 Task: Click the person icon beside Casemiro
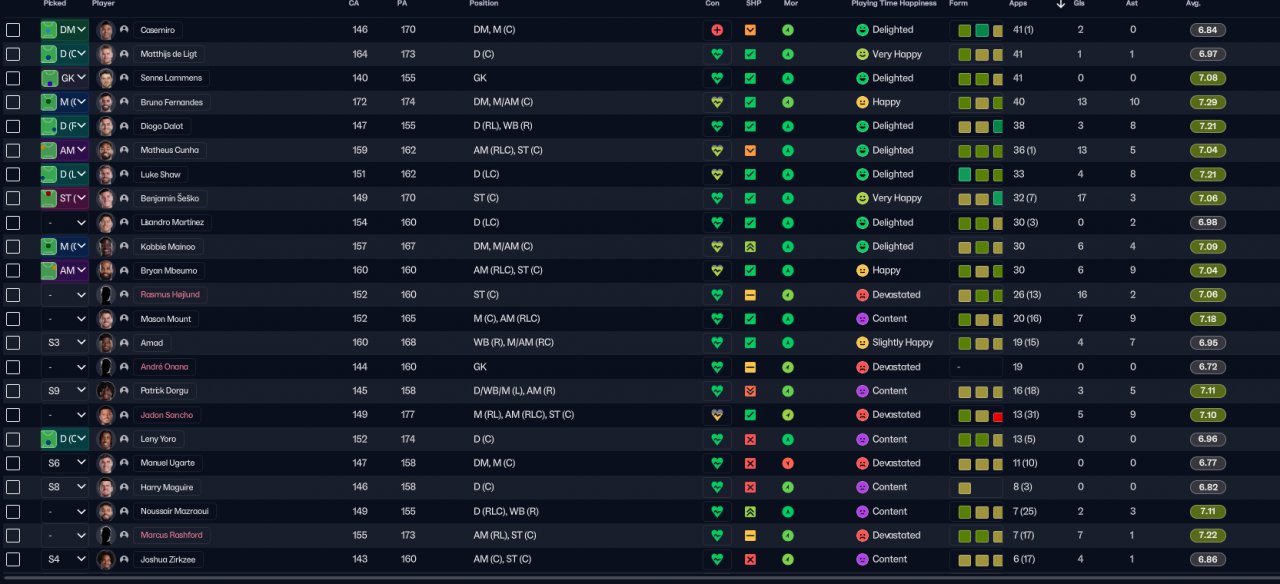[124, 30]
